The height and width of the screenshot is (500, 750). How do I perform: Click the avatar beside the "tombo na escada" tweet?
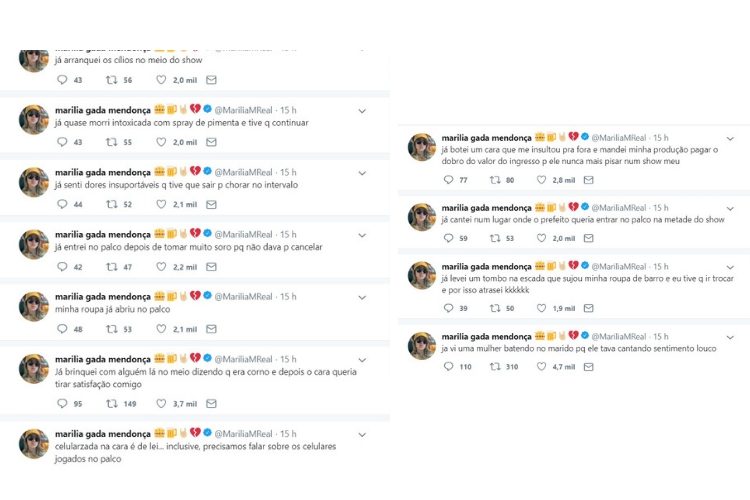coord(422,276)
